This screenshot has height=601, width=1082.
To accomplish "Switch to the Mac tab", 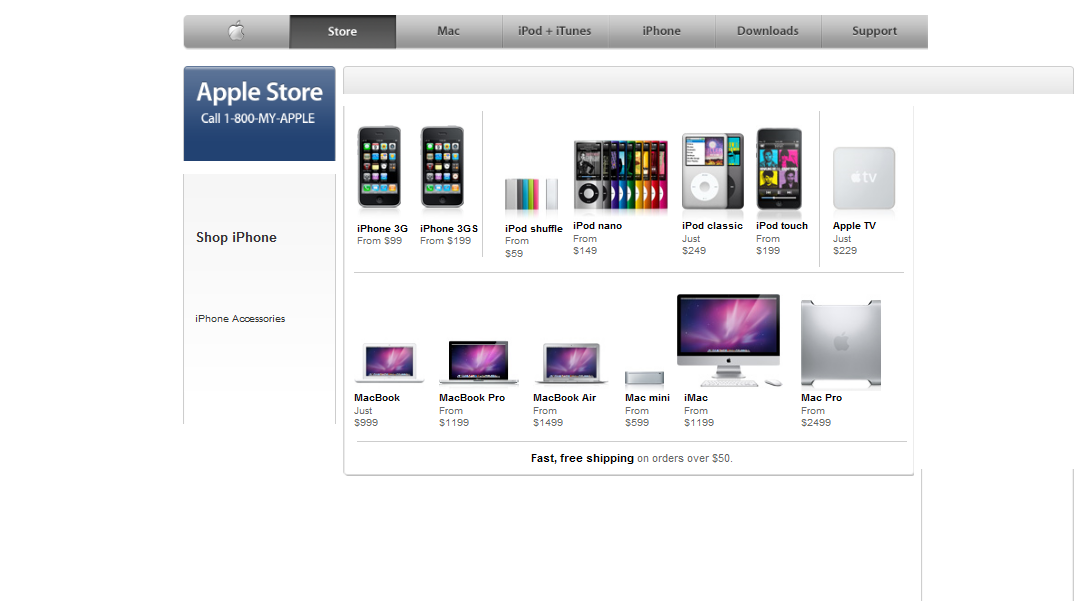I will coord(447,31).
